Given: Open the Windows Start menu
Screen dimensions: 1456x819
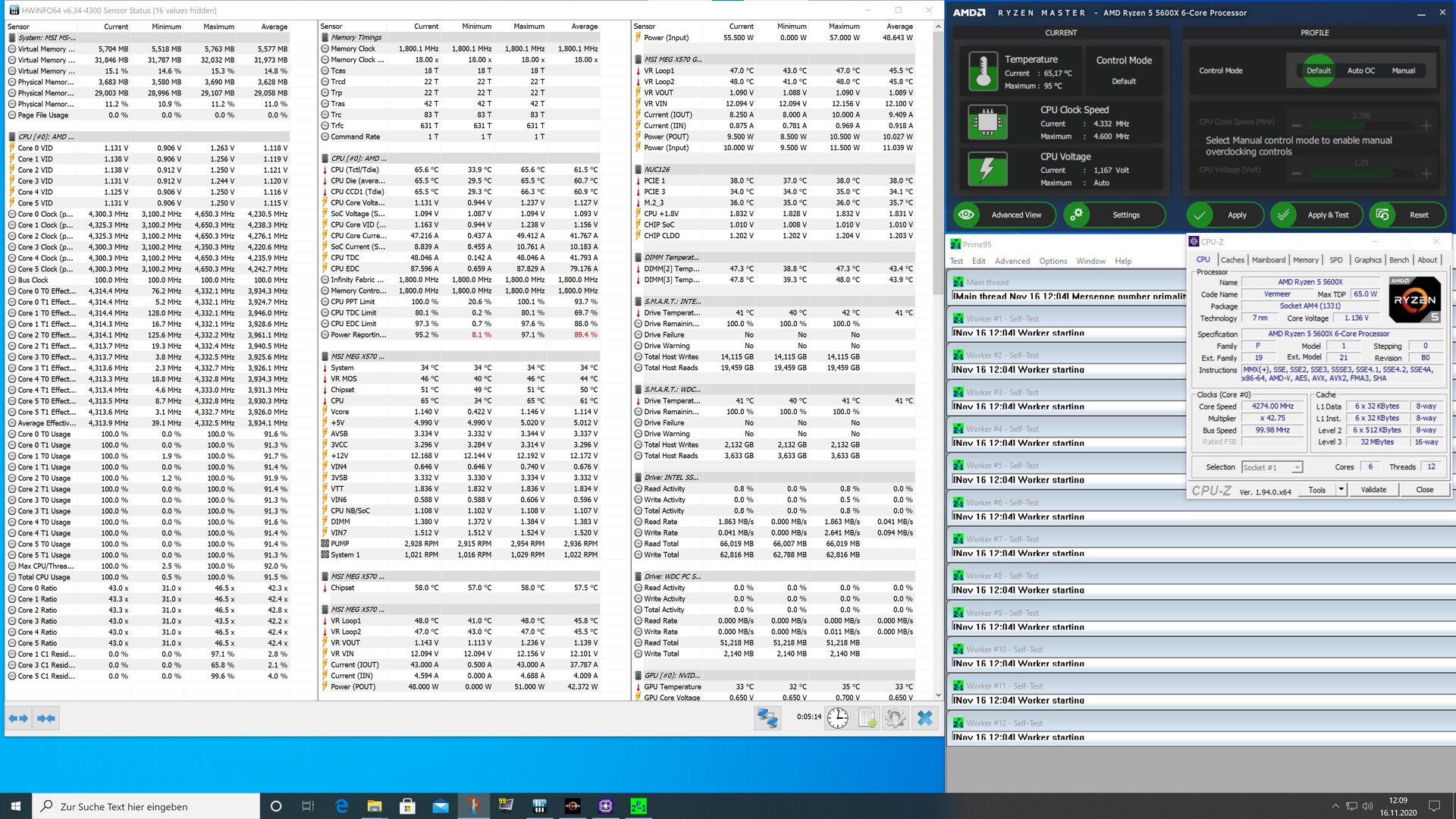Looking at the screenshot, I should coord(17,806).
